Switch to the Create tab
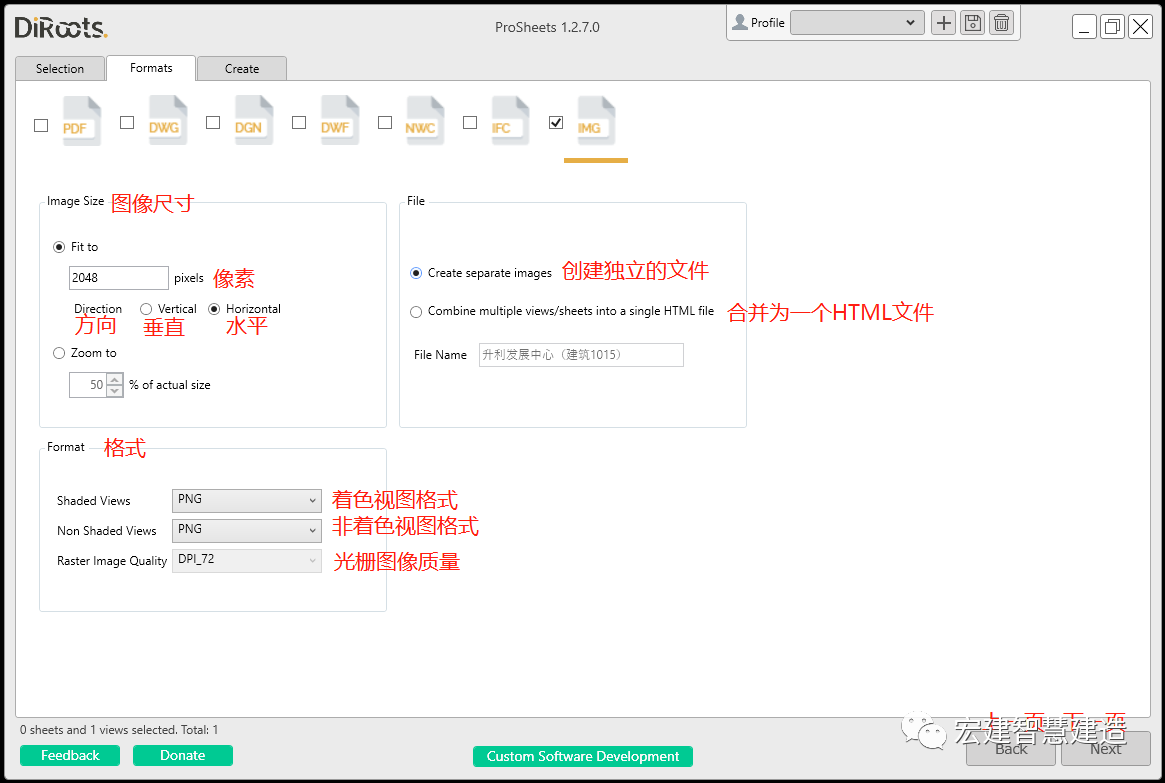 point(242,68)
